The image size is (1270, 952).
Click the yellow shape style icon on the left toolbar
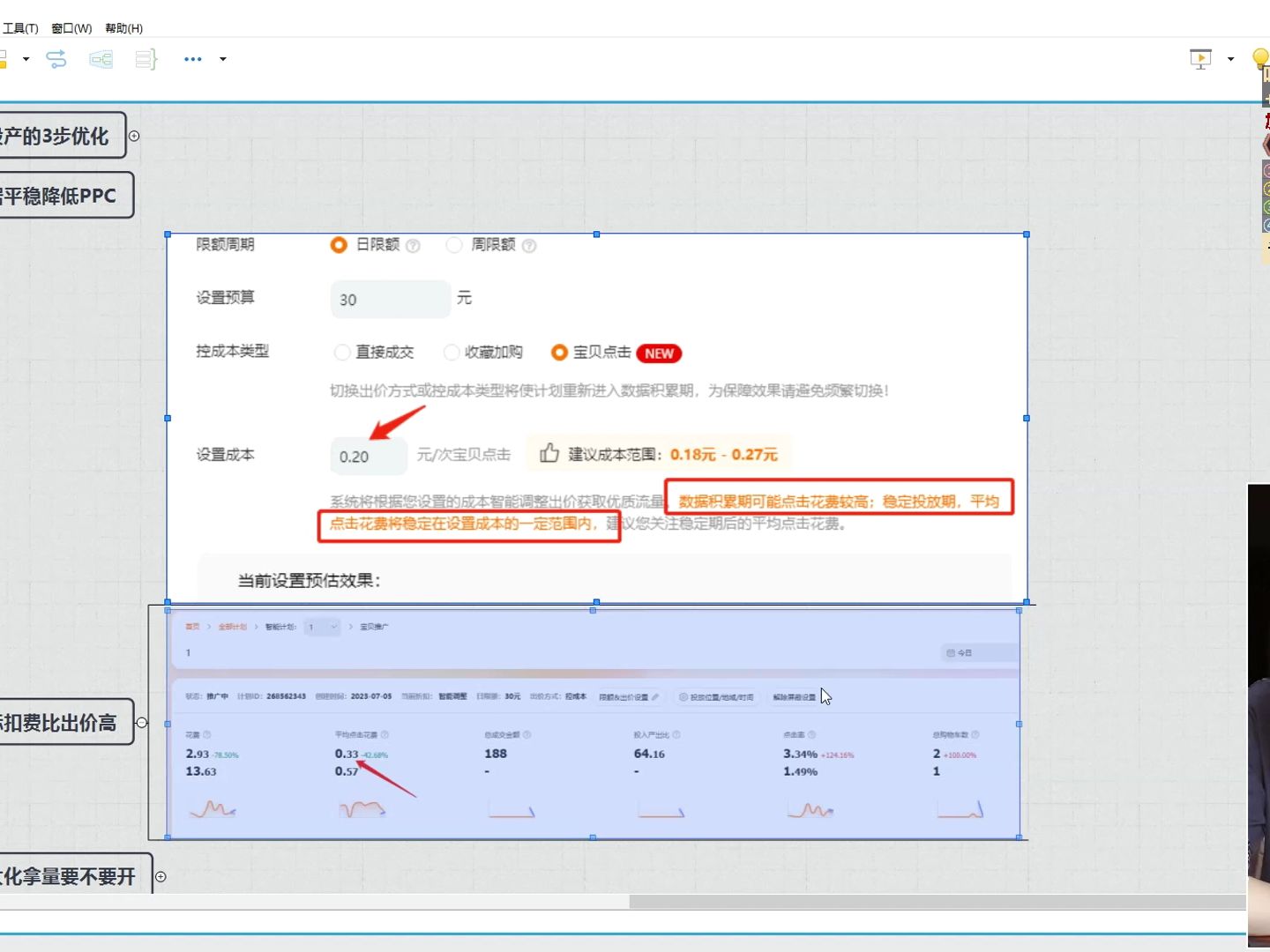4,61
